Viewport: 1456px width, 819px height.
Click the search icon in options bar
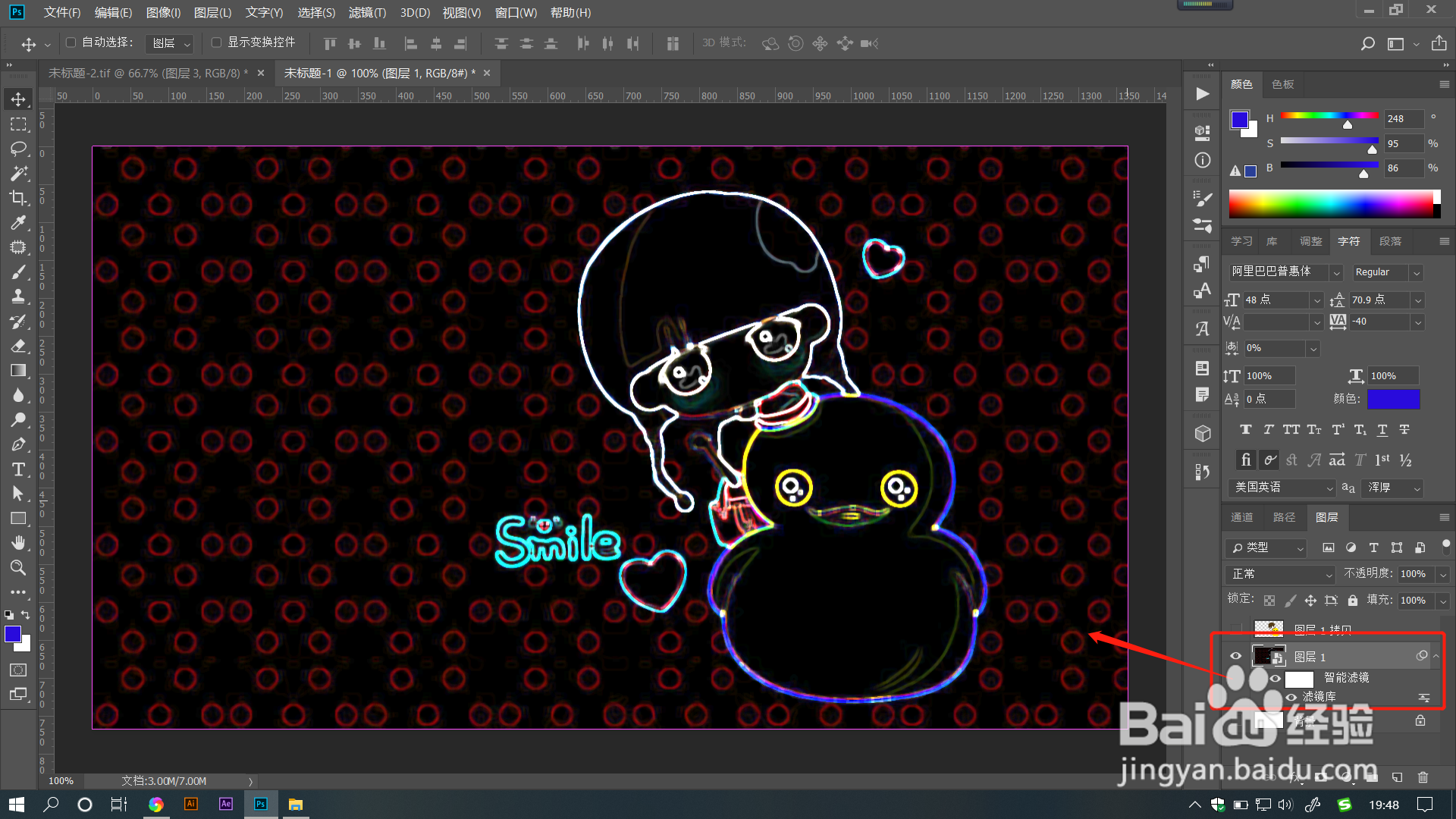[1367, 44]
